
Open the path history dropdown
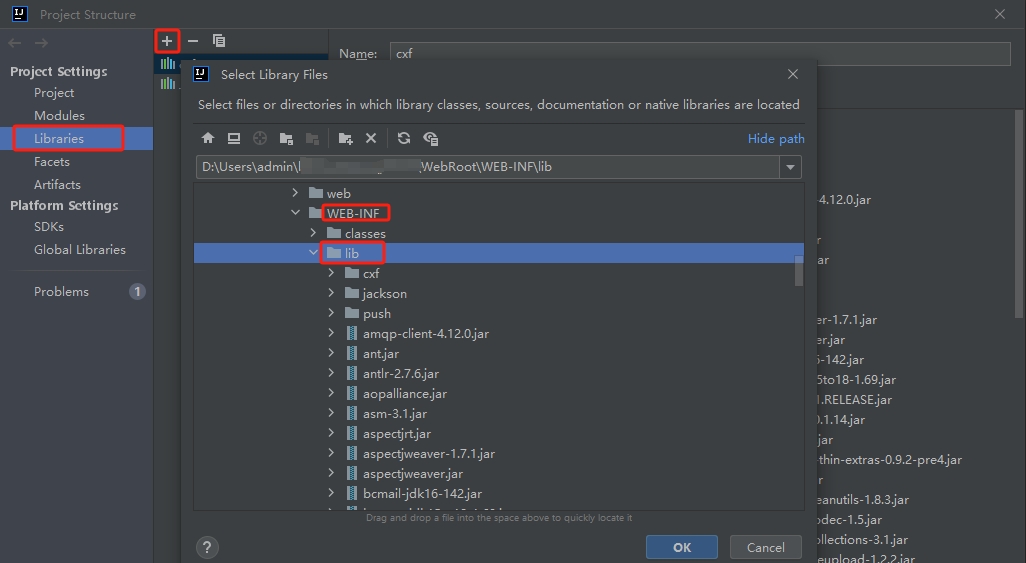[790, 167]
